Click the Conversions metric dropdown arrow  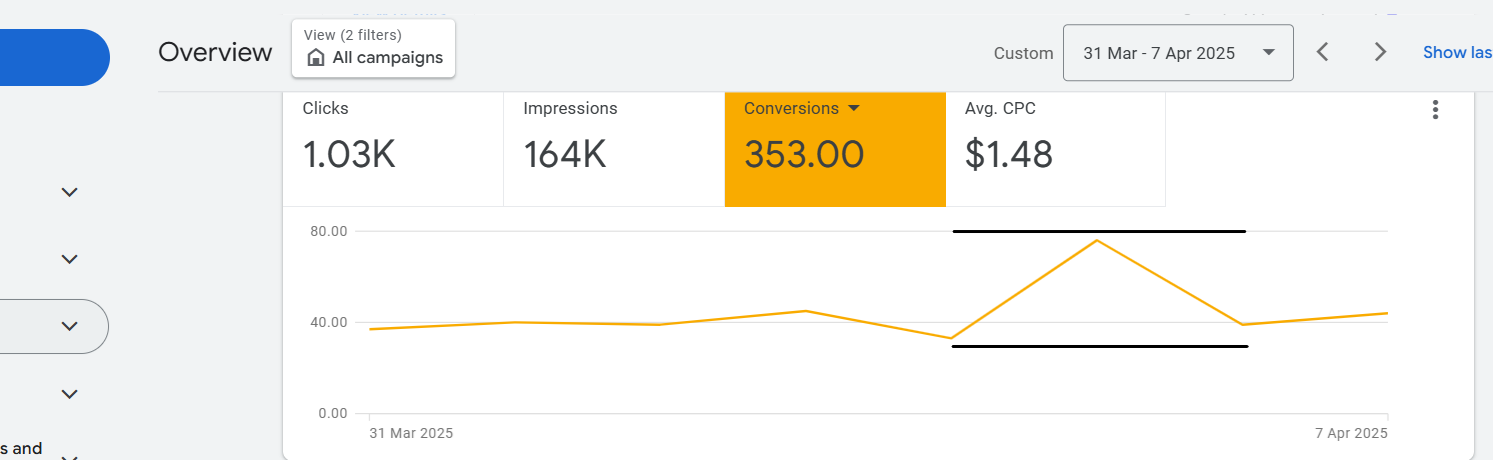click(x=854, y=108)
